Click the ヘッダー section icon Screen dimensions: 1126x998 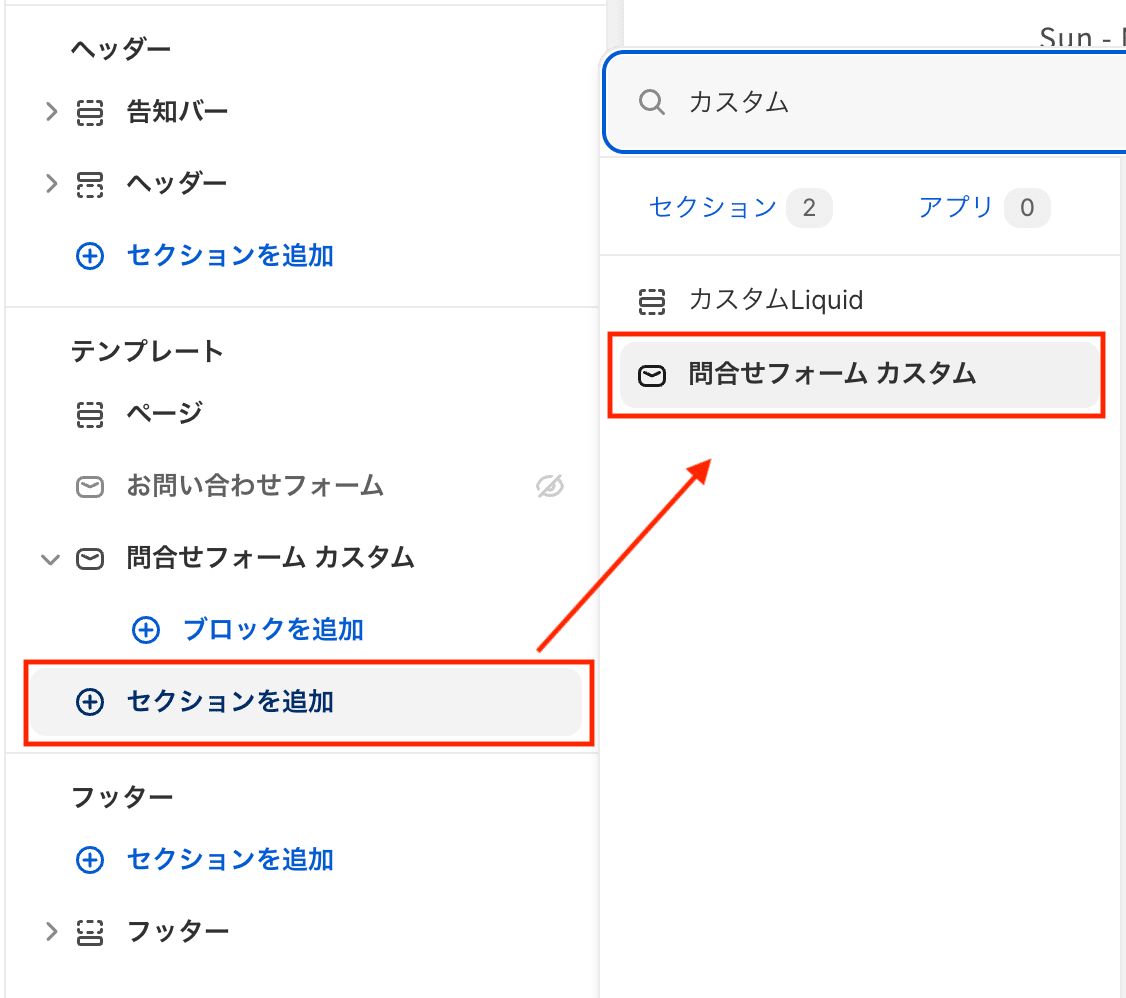(x=91, y=183)
